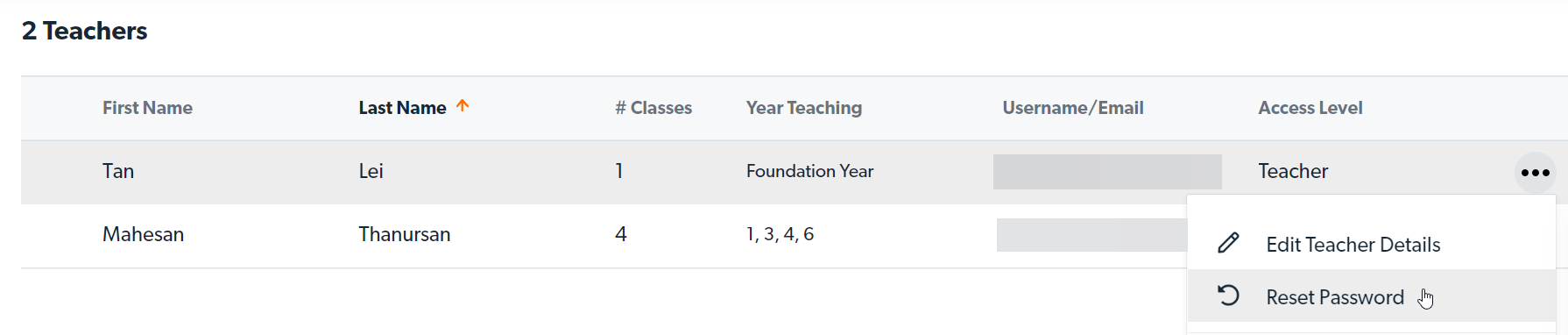Click the pencil icon for Edit Teacher Details
The image size is (1568, 335).
pyautogui.click(x=1228, y=243)
